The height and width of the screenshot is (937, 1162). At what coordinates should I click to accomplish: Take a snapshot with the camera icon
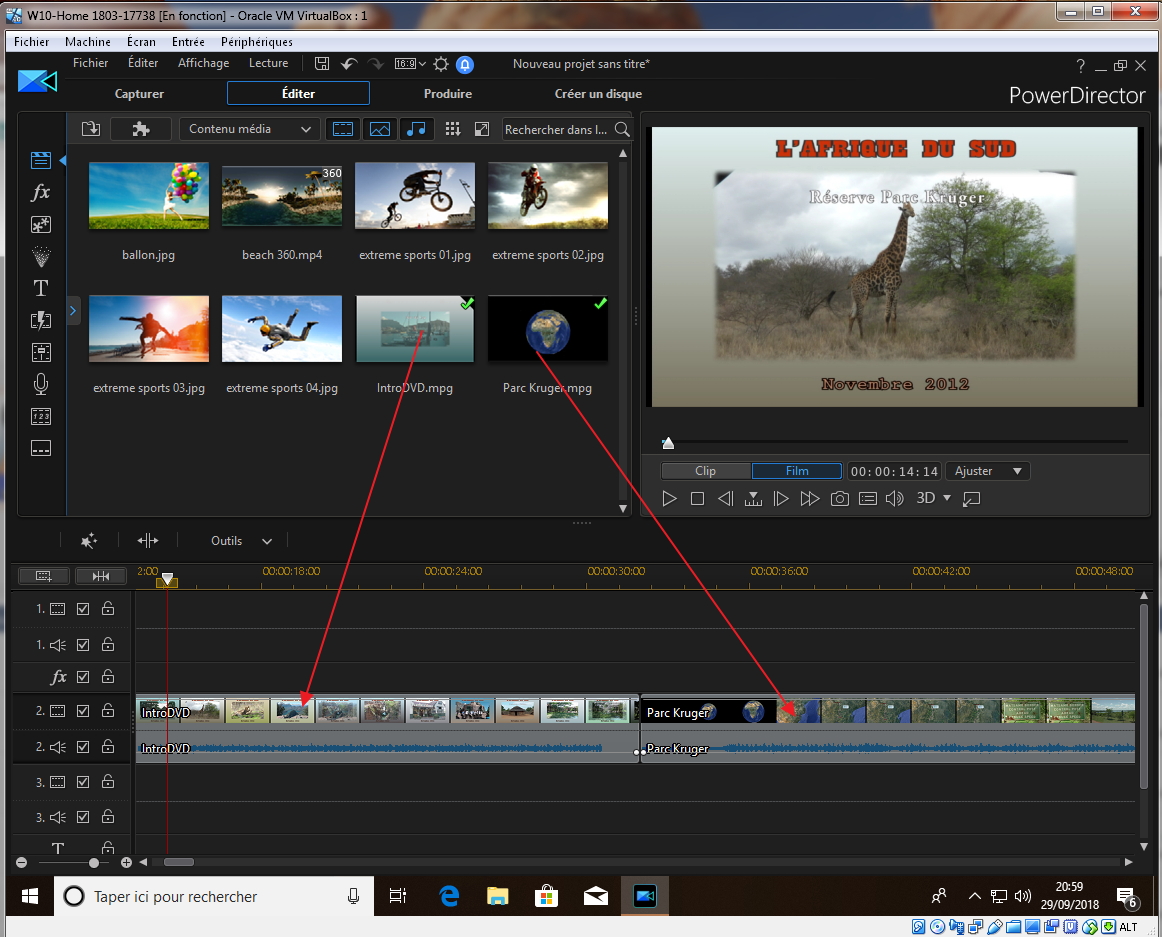pos(840,498)
